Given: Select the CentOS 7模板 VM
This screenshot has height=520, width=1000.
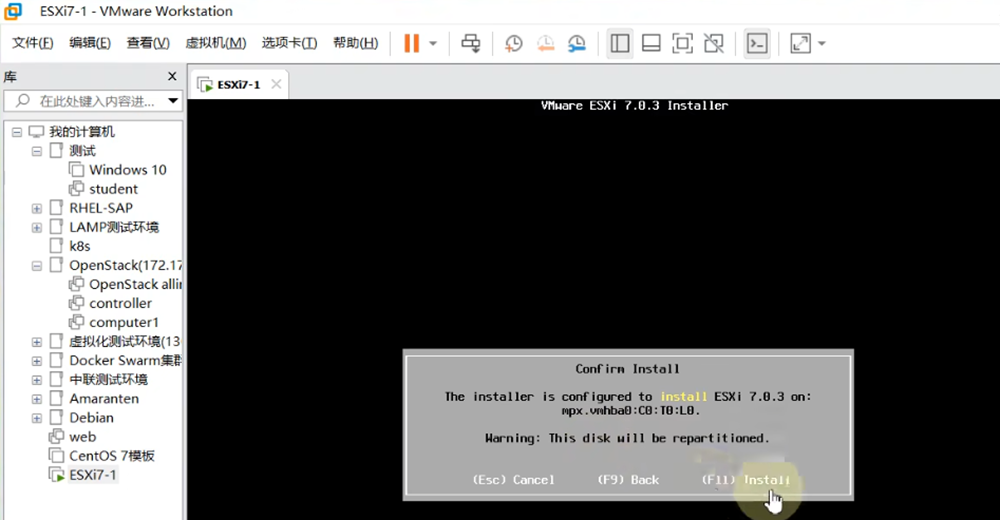Looking at the screenshot, I should (x=112, y=456).
